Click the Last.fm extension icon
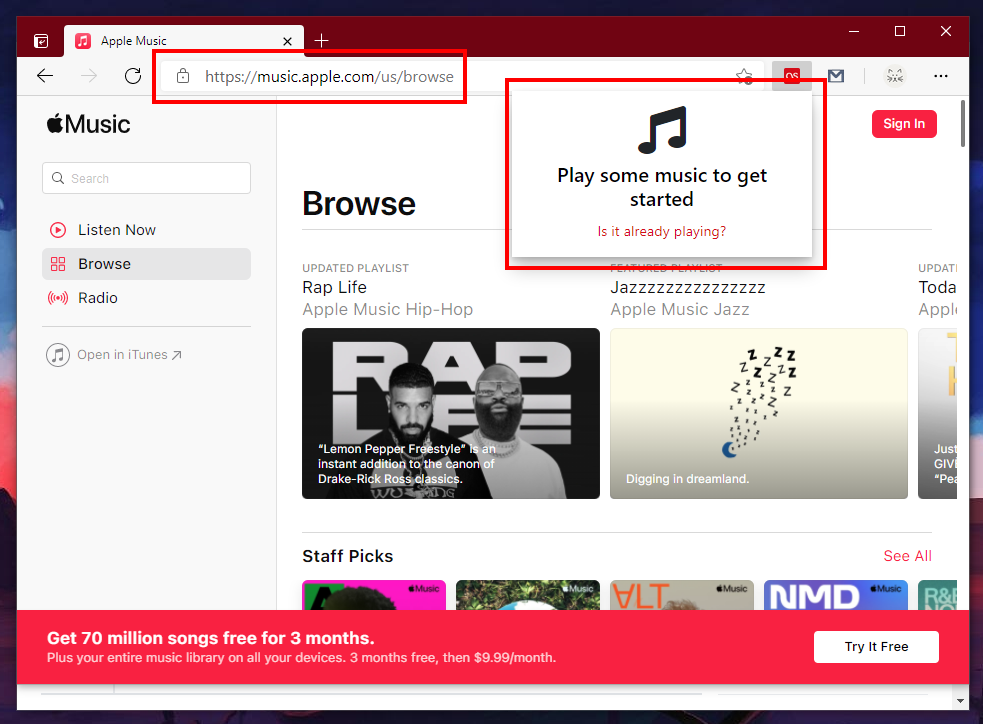 point(791,75)
